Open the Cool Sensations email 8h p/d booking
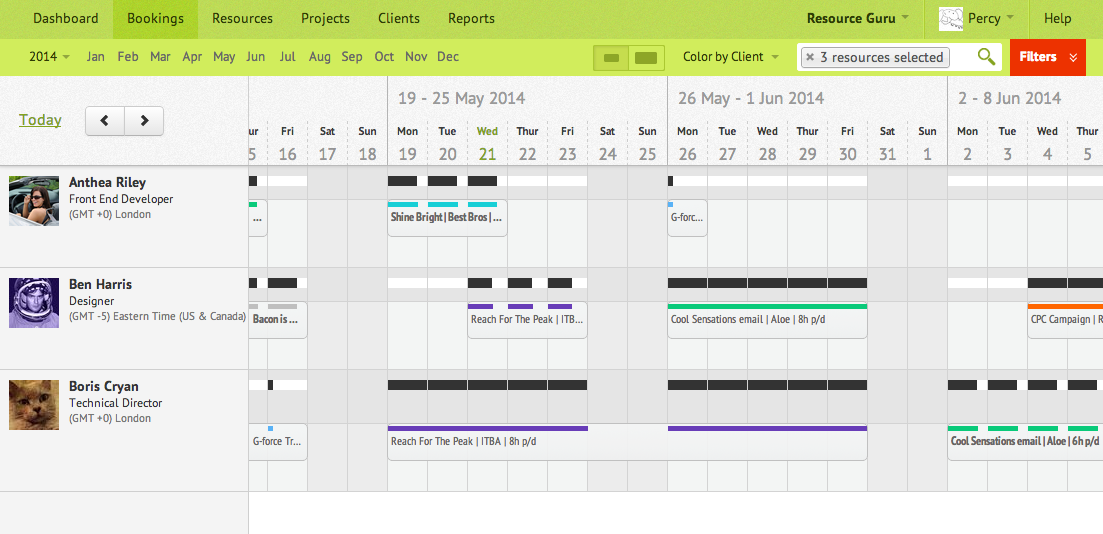 (x=767, y=320)
